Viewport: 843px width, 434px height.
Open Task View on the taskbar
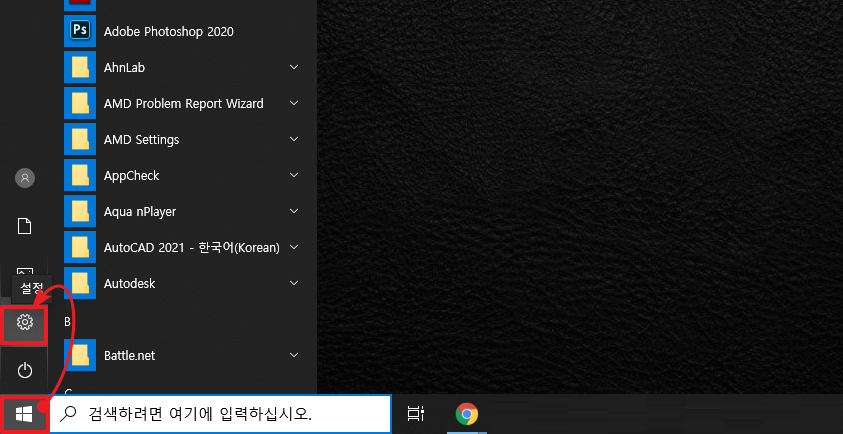tap(416, 414)
